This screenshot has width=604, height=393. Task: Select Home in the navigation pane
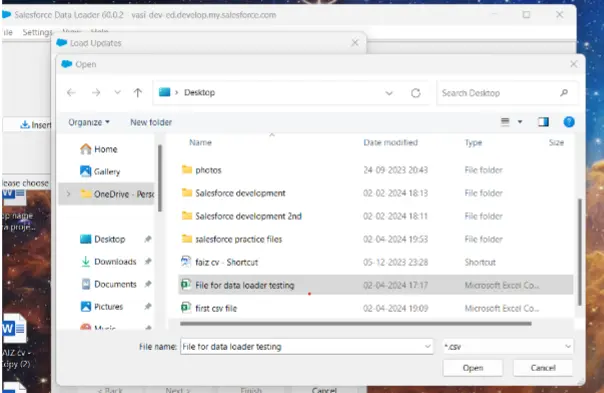coord(99,149)
